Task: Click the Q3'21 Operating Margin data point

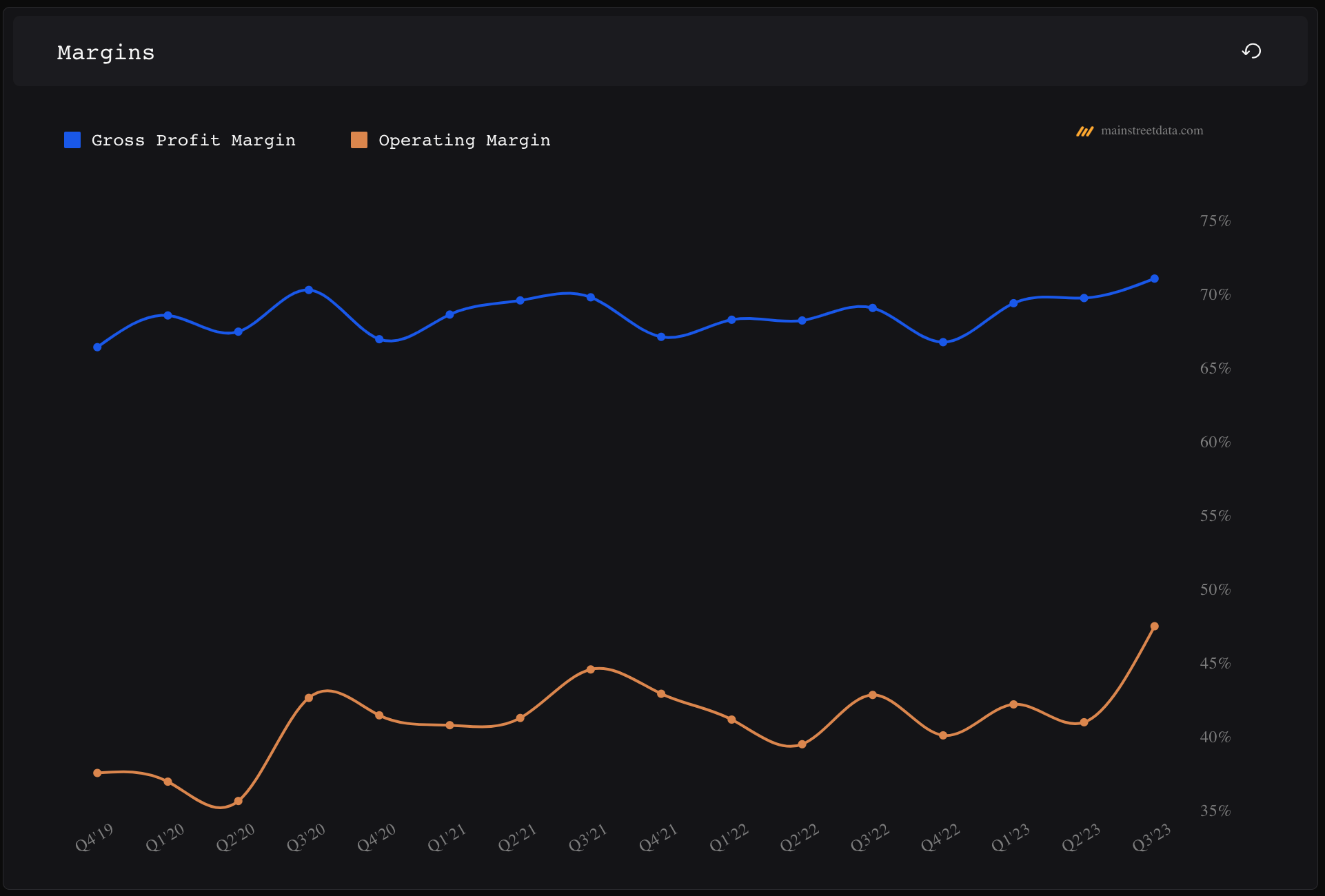Action: pos(591,669)
